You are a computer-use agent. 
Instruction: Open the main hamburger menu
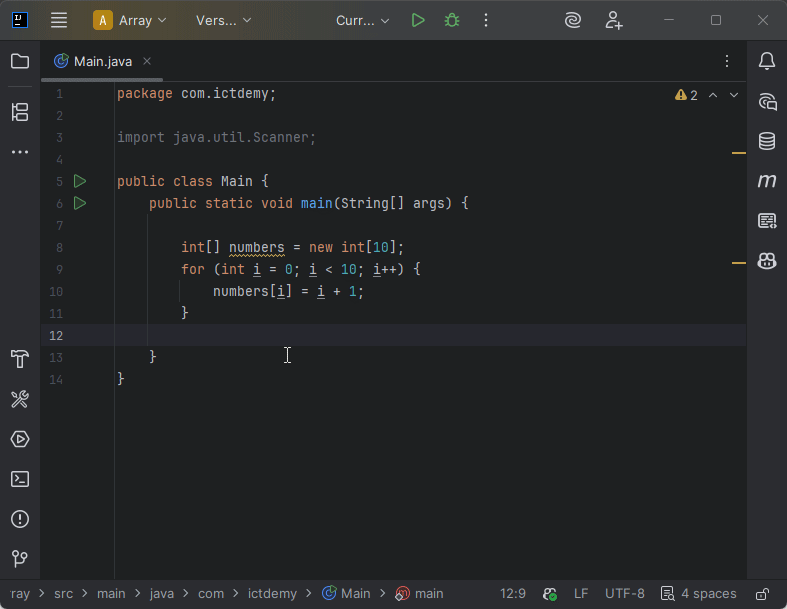pos(59,20)
